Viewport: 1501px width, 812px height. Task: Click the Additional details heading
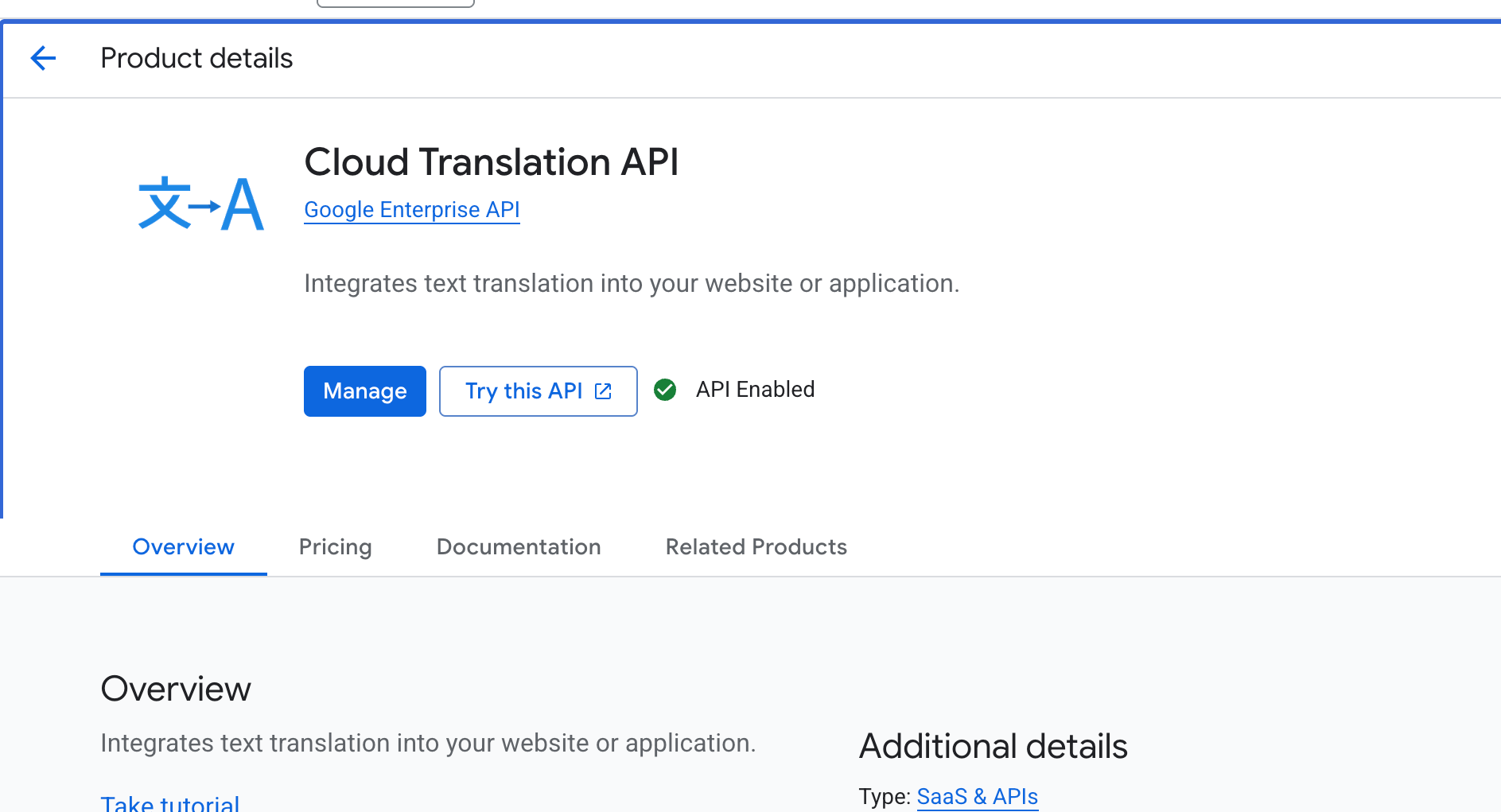(x=993, y=746)
